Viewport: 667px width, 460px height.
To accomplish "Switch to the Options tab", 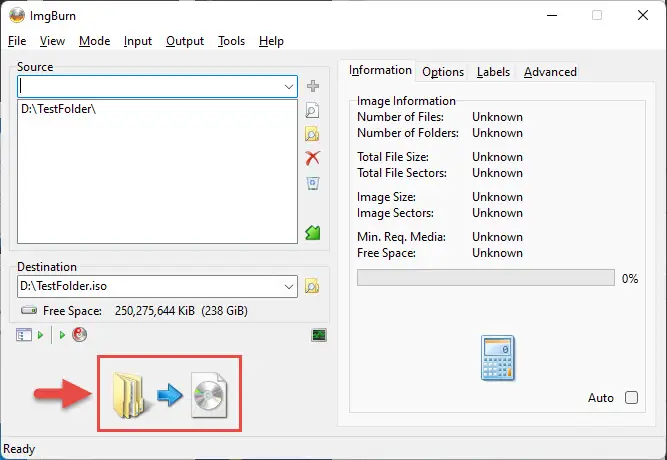I will tap(443, 72).
